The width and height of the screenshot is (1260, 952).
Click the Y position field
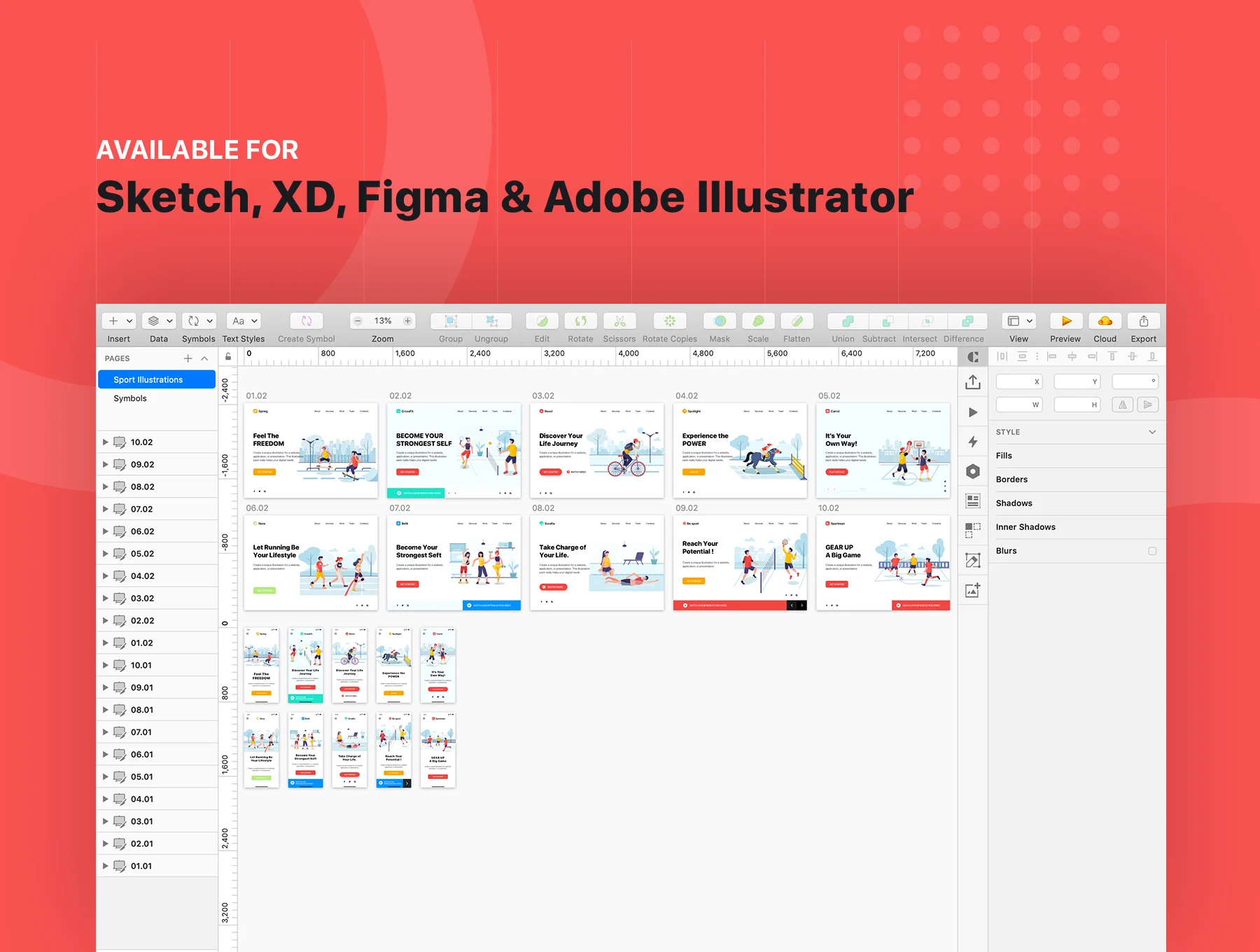coord(1077,381)
